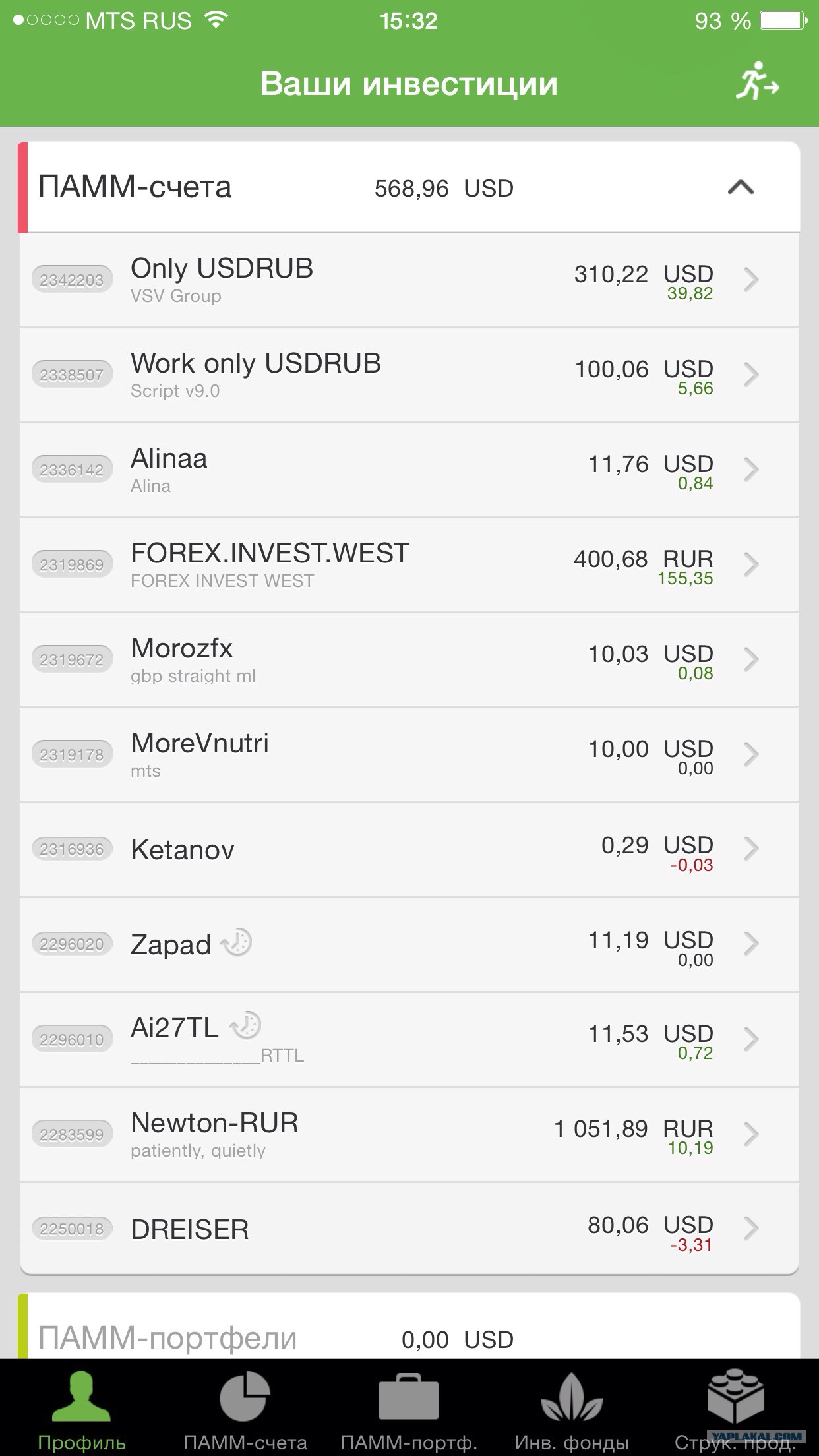Open FOREX.INVEST.WEST chevron arrow
The image size is (819, 1456).
pyautogui.click(x=750, y=564)
